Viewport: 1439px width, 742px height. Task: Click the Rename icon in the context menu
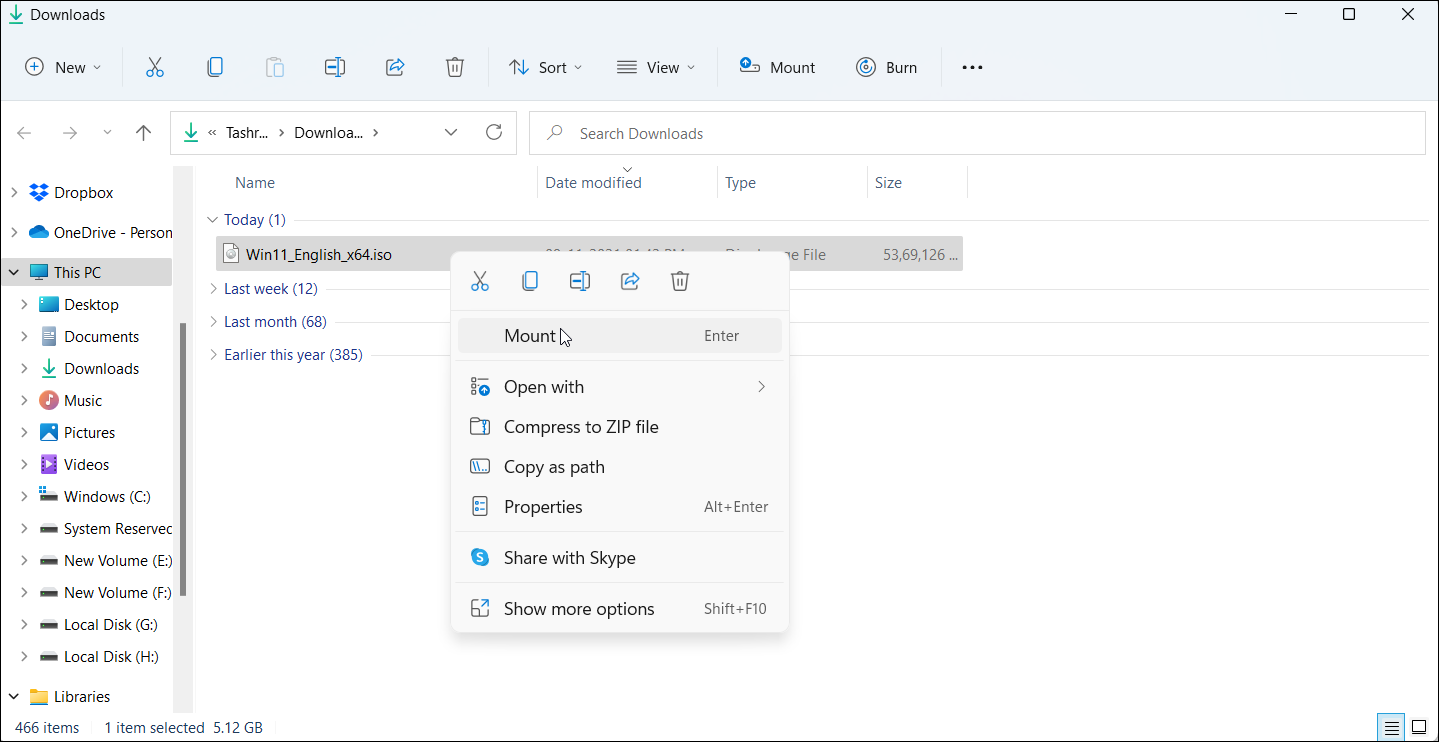tap(580, 281)
